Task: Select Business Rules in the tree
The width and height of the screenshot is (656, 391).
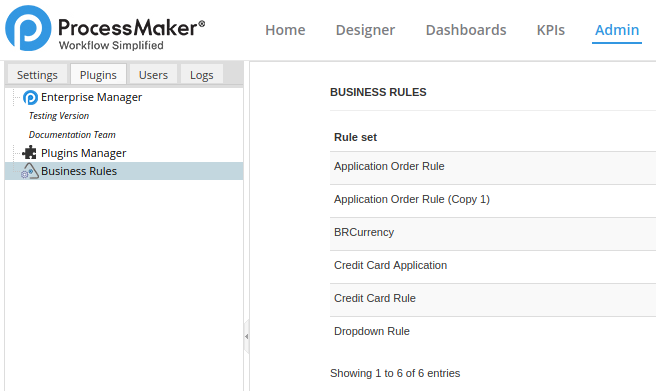Action: (79, 171)
